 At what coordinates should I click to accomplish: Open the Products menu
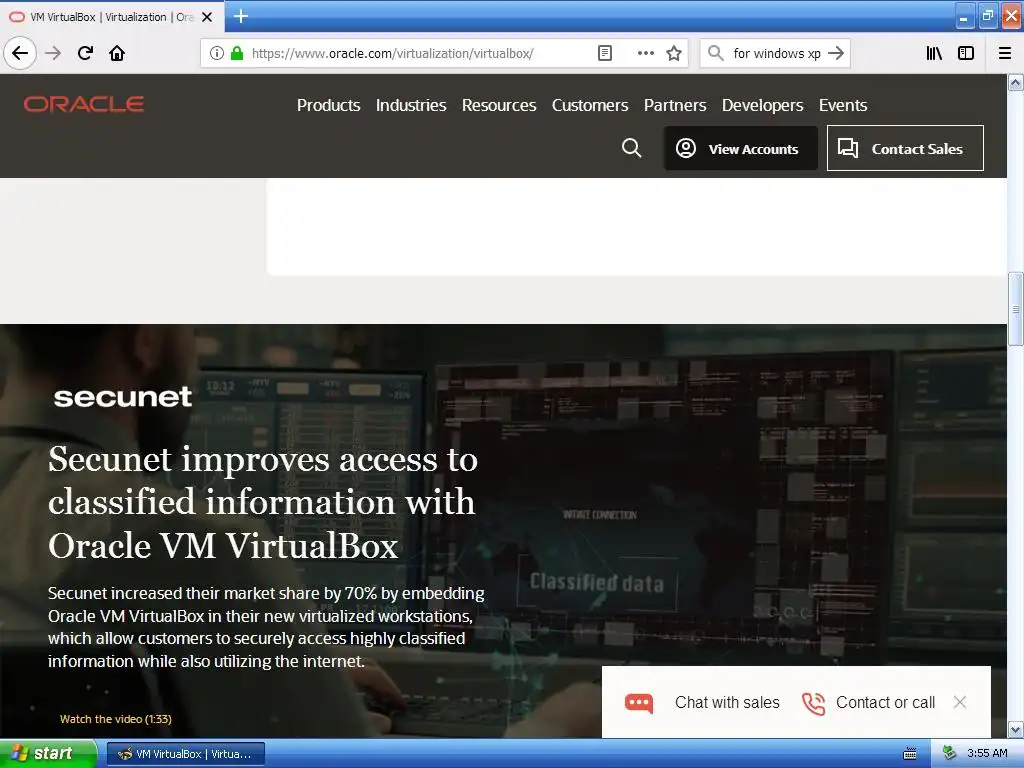(x=328, y=105)
